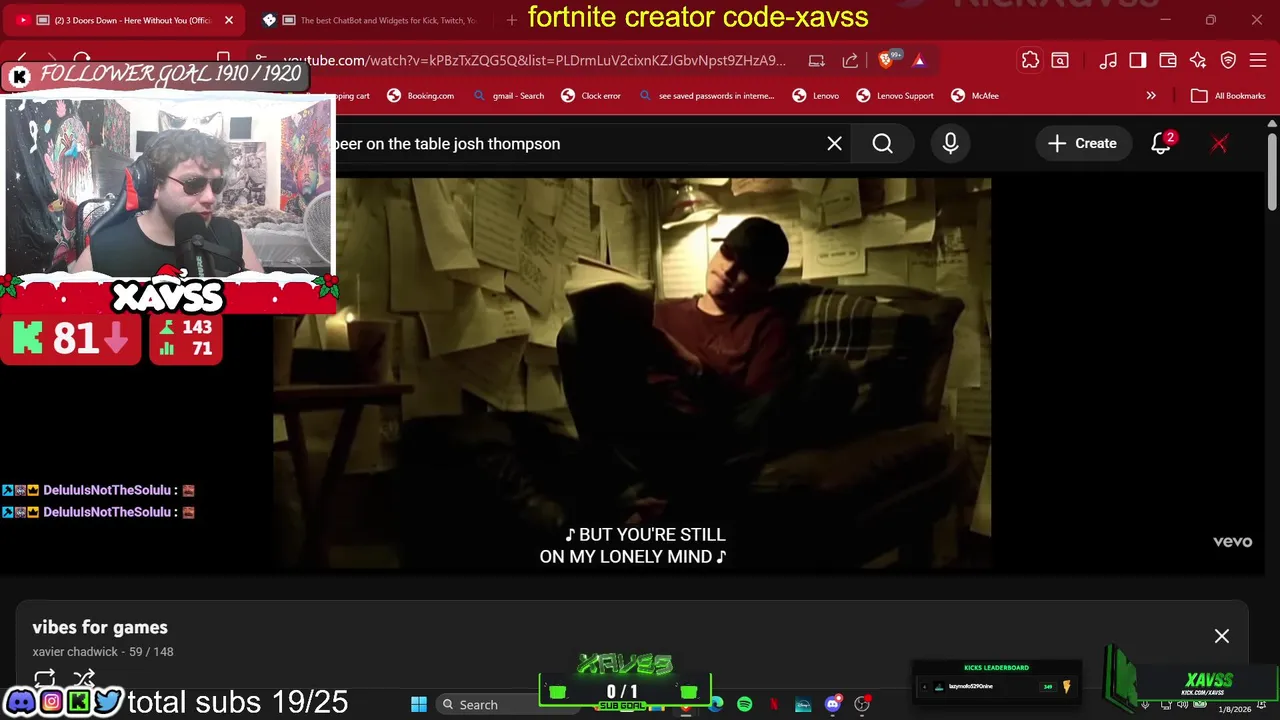The height and width of the screenshot is (720, 1280).
Task: Open the Brave Wallet icon
Action: tap(1168, 61)
